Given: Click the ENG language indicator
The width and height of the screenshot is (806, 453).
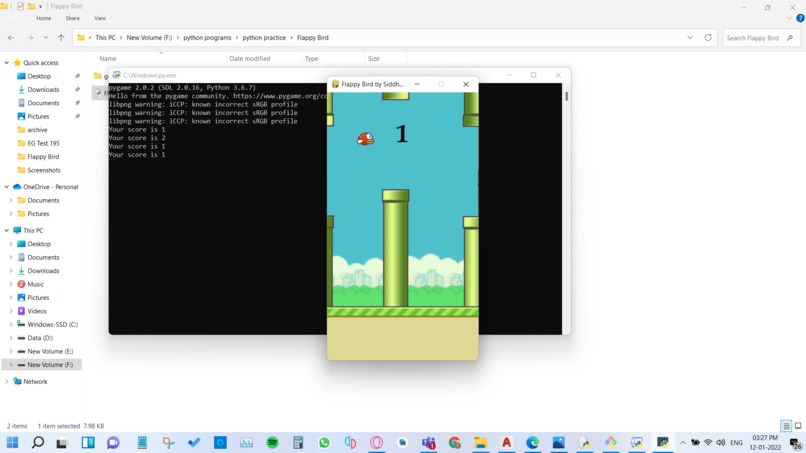Looking at the screenshot, I should pos(736,442).
